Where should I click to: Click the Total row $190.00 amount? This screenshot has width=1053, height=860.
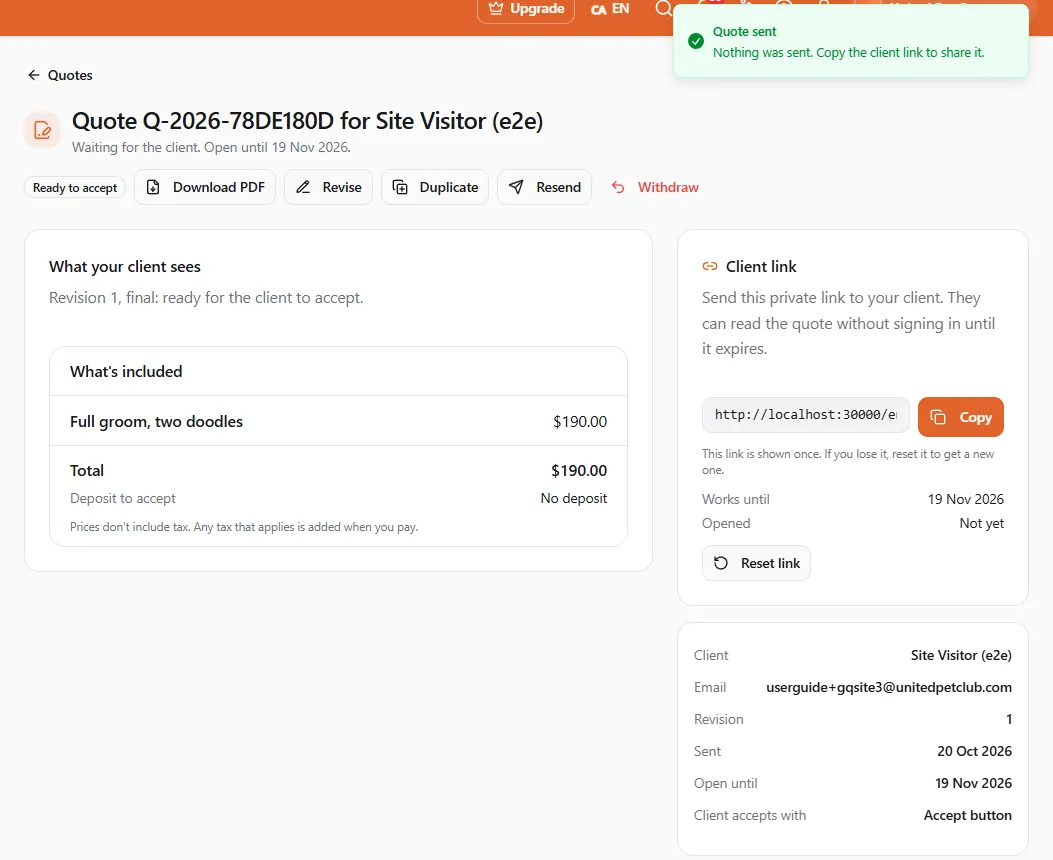coord(579,471)
